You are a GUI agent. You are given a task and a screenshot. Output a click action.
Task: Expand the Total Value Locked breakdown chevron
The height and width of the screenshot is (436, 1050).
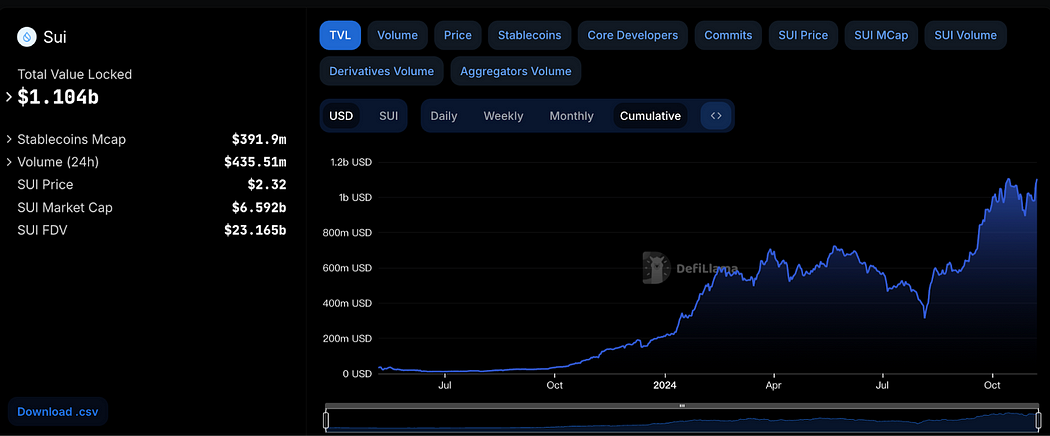point(9,97)
